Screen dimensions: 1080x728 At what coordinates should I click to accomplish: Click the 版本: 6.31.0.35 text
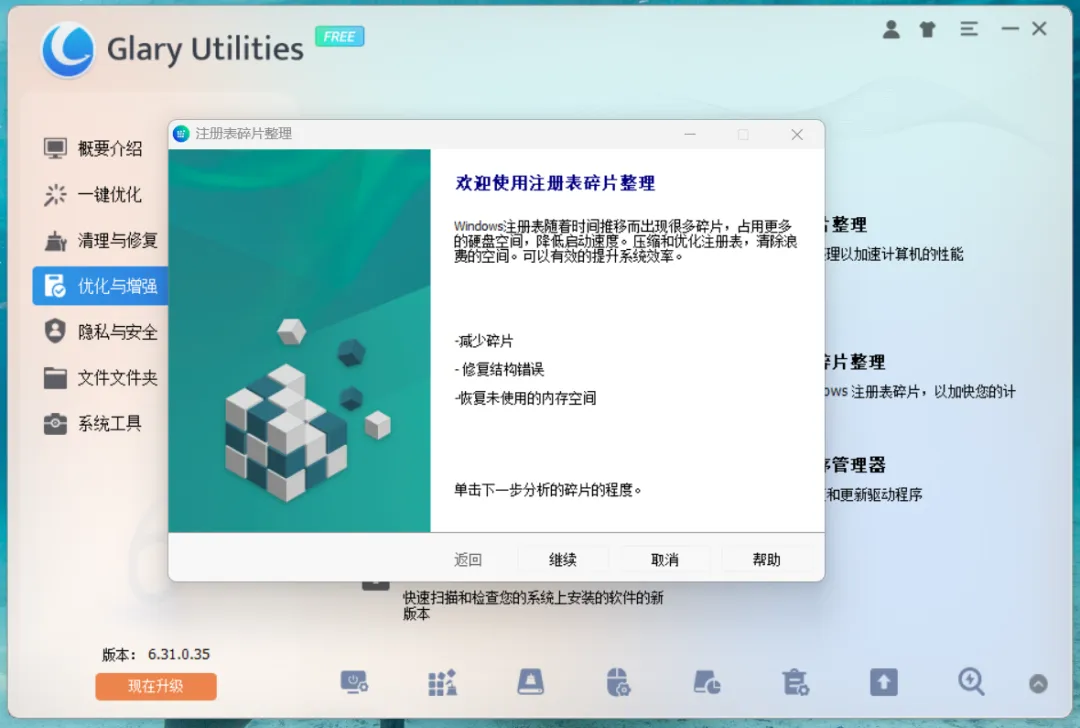pyautogui.click(x=156, y=654)
